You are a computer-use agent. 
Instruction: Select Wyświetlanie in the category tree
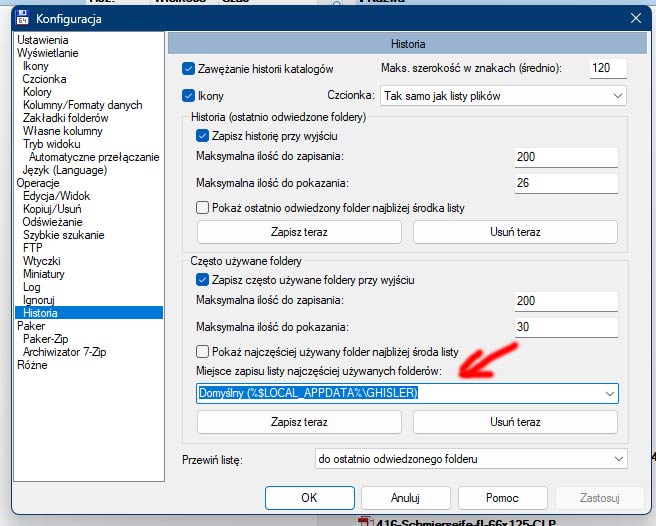pyautogui.click(x=48, y=53)
